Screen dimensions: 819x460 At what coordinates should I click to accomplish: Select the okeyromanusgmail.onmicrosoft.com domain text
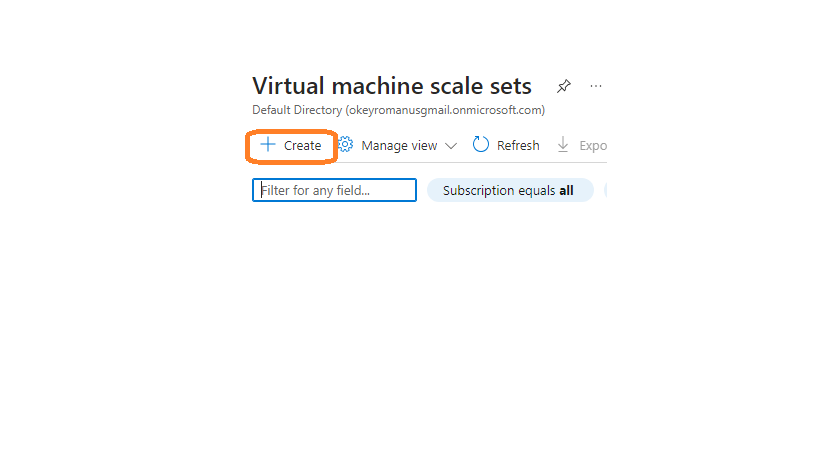[445, 110]
